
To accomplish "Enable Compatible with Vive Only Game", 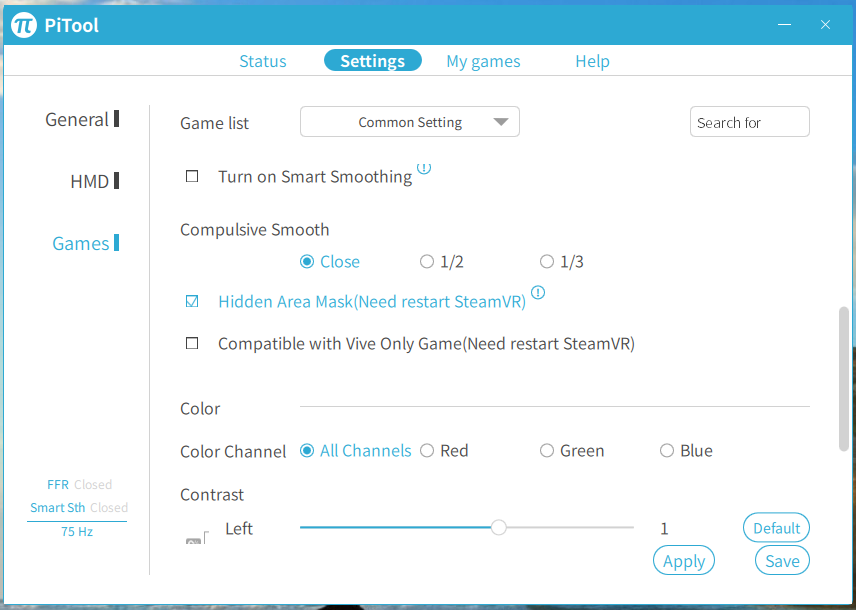I will tap(192, 344).
